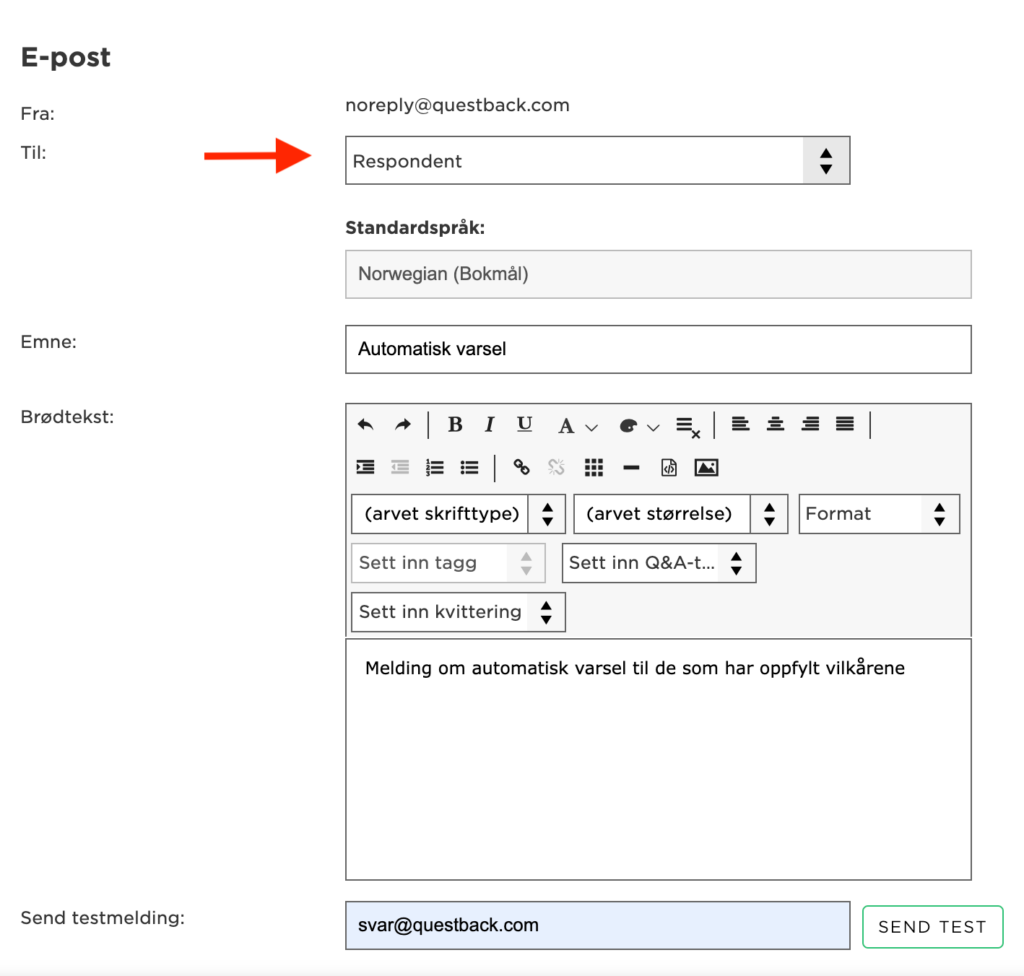Insert a bulleted list
Image resolution: width=1024 pixels, height=976 pixels.
[469, 467]
